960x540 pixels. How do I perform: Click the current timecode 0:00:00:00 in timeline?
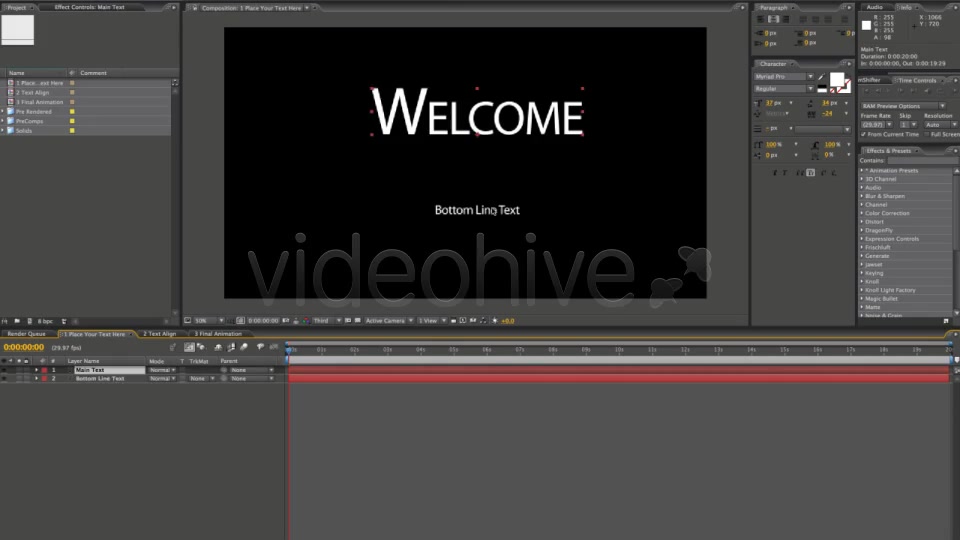point(23,347)
